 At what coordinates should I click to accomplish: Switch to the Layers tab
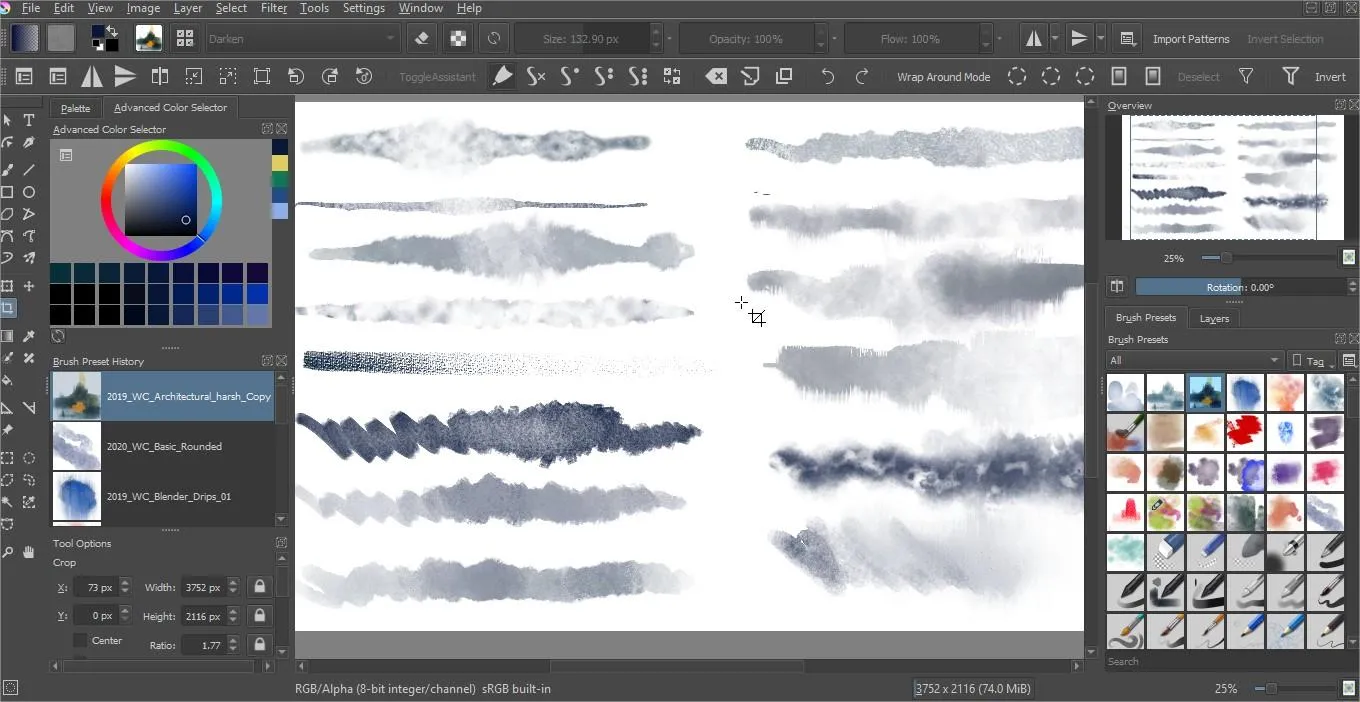[x=1214, y=318]
